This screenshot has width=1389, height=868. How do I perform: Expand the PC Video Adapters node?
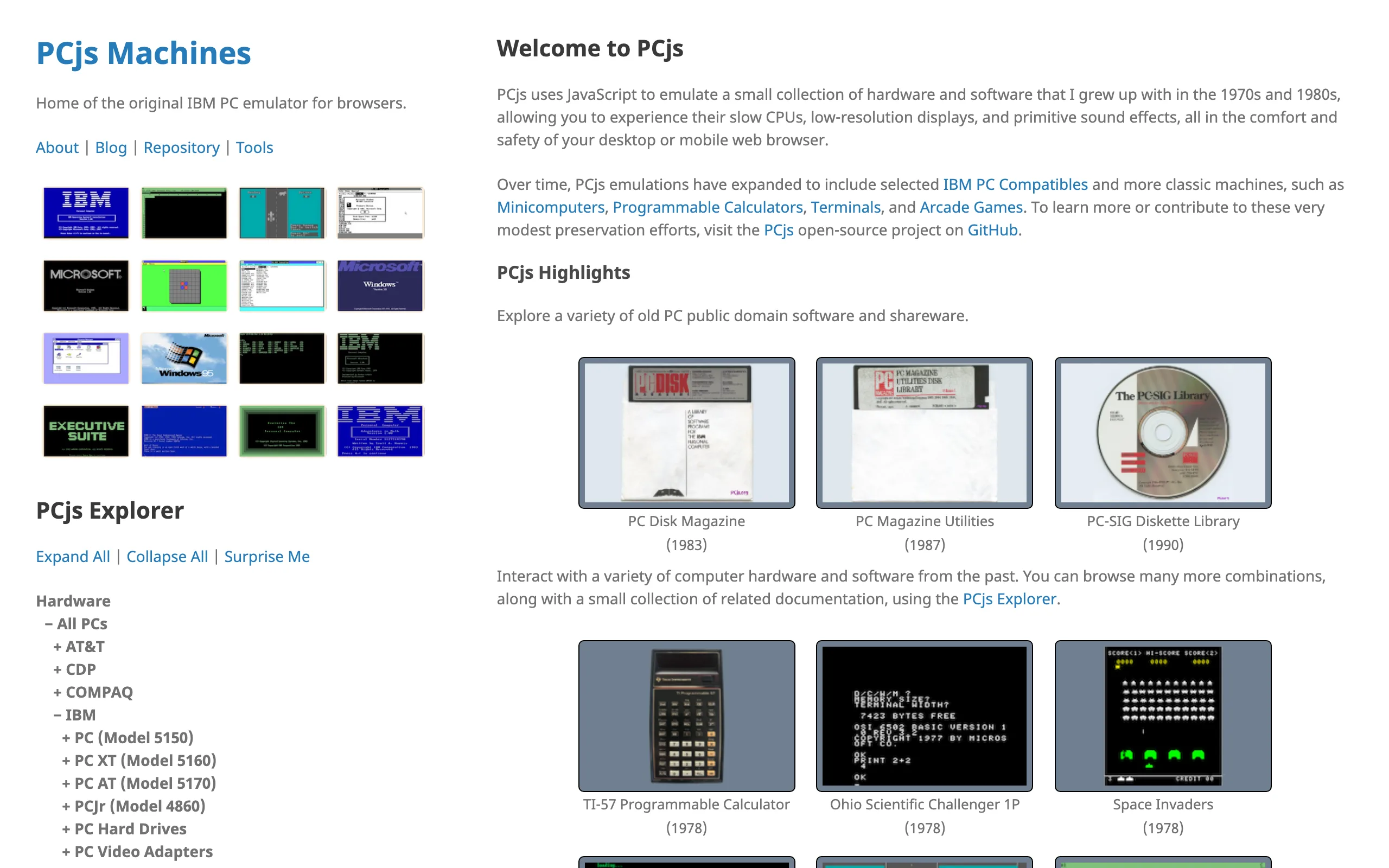[137, 851]
